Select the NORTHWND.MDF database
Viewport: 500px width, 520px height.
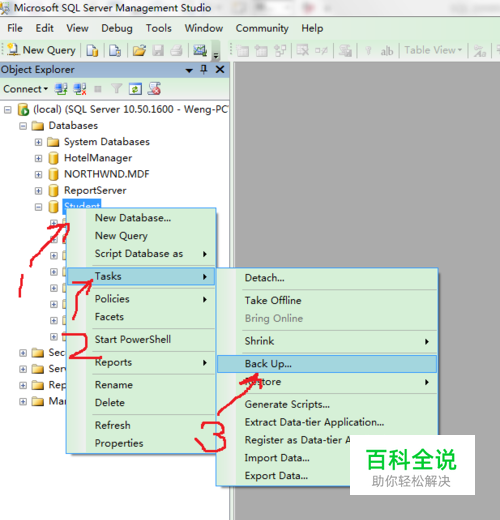pos(107,174)
